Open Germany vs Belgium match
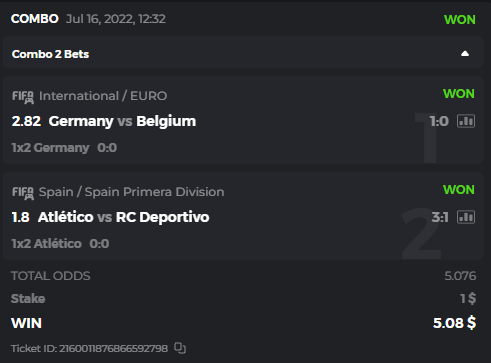 [122, 121]
